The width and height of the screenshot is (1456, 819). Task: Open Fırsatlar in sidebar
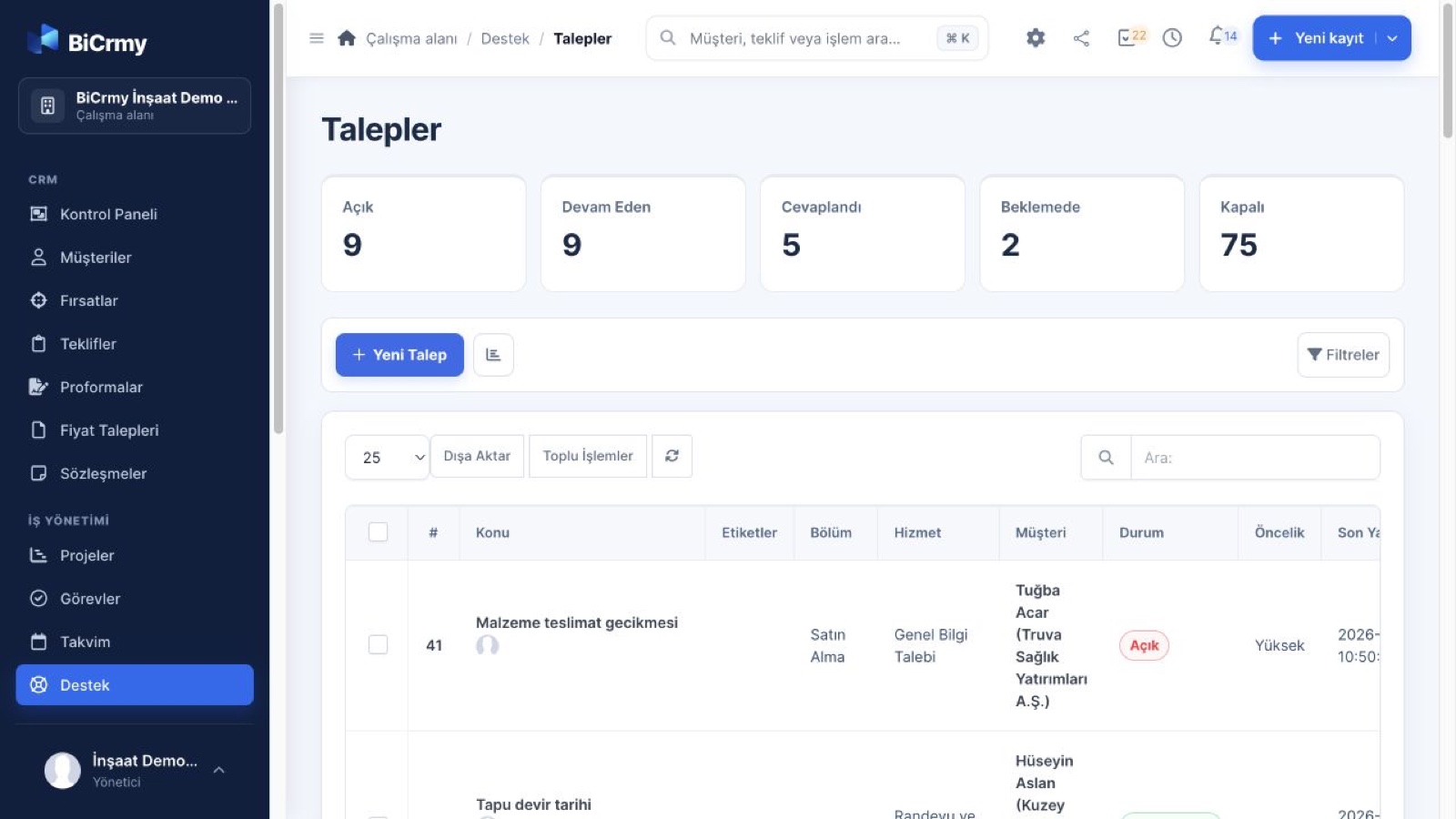pyautogui.click(x=135, y=300)
